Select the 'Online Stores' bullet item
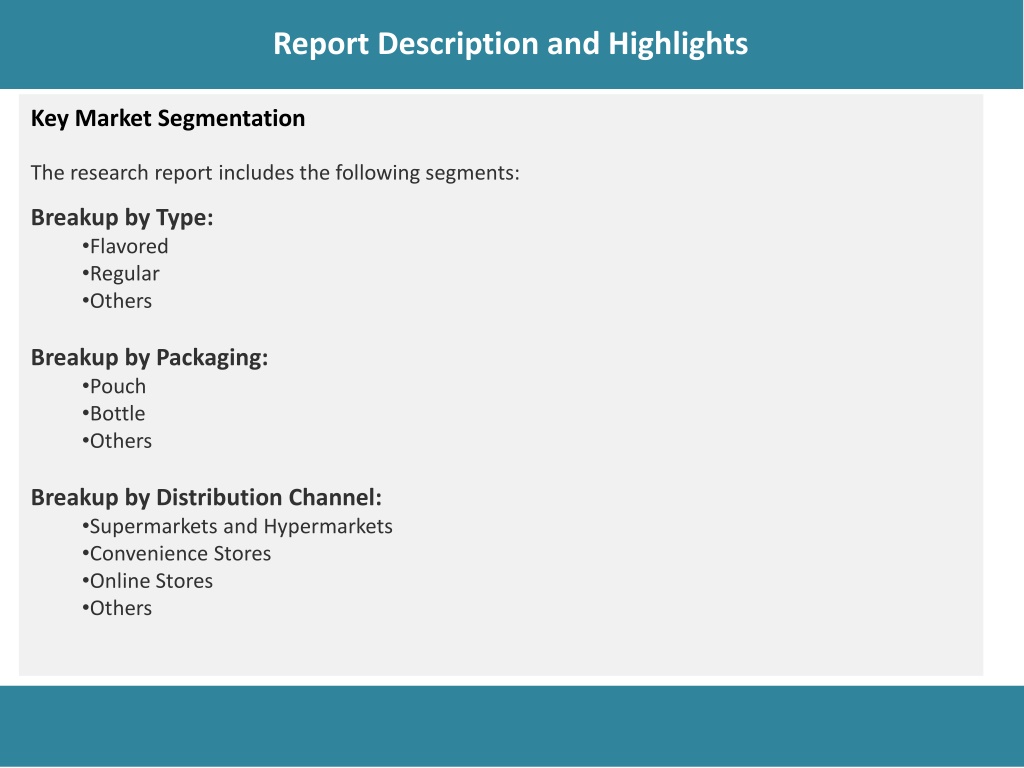Viewport: 1024px width, 768px height. point(148,581)
